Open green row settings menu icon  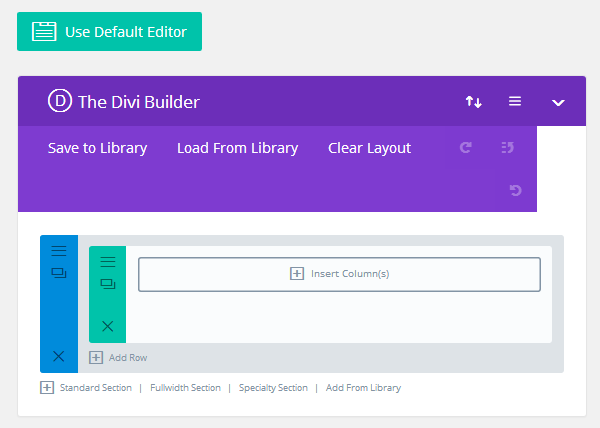[108, 262]
